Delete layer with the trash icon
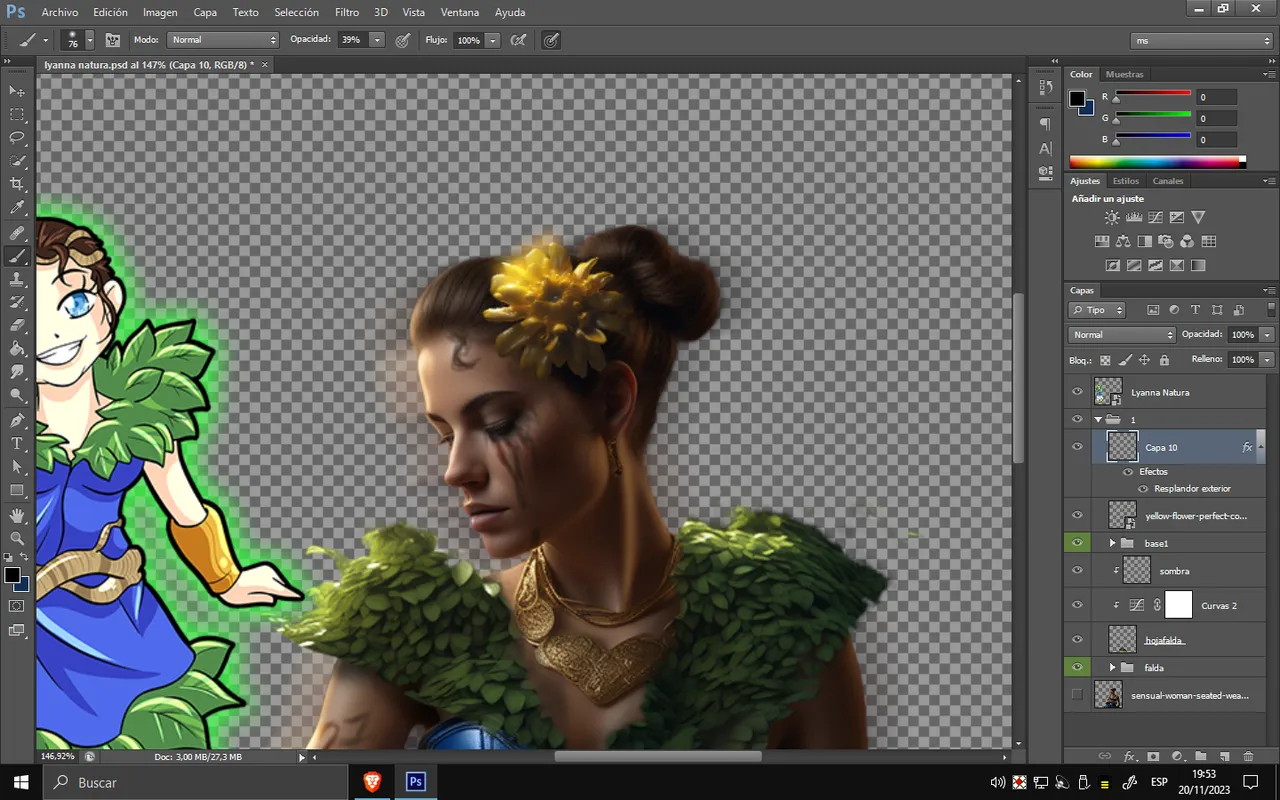The width and height of the screenshot is (1280, 800). pos(1248,757)
